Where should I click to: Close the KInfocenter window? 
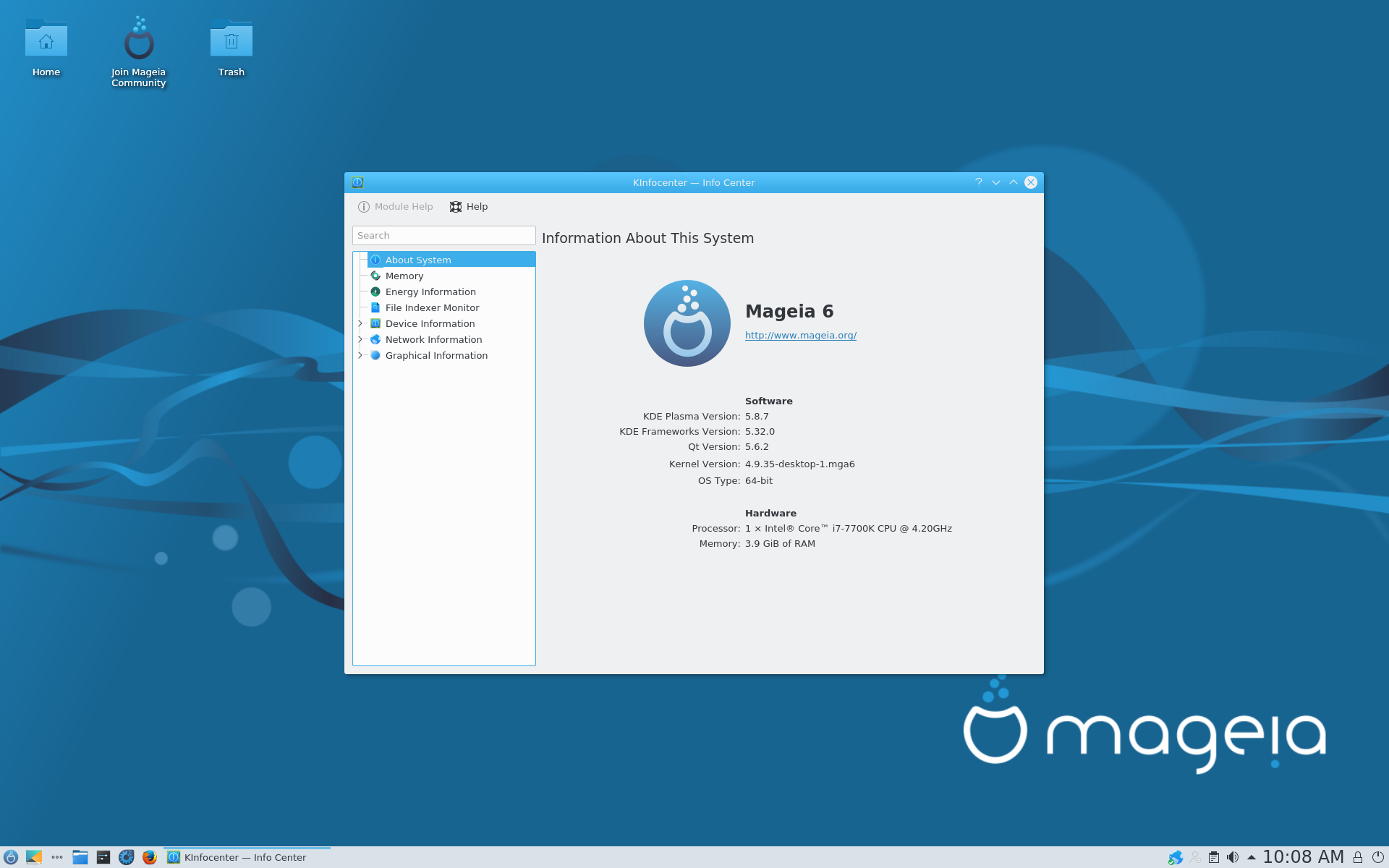click(1031, 182)
